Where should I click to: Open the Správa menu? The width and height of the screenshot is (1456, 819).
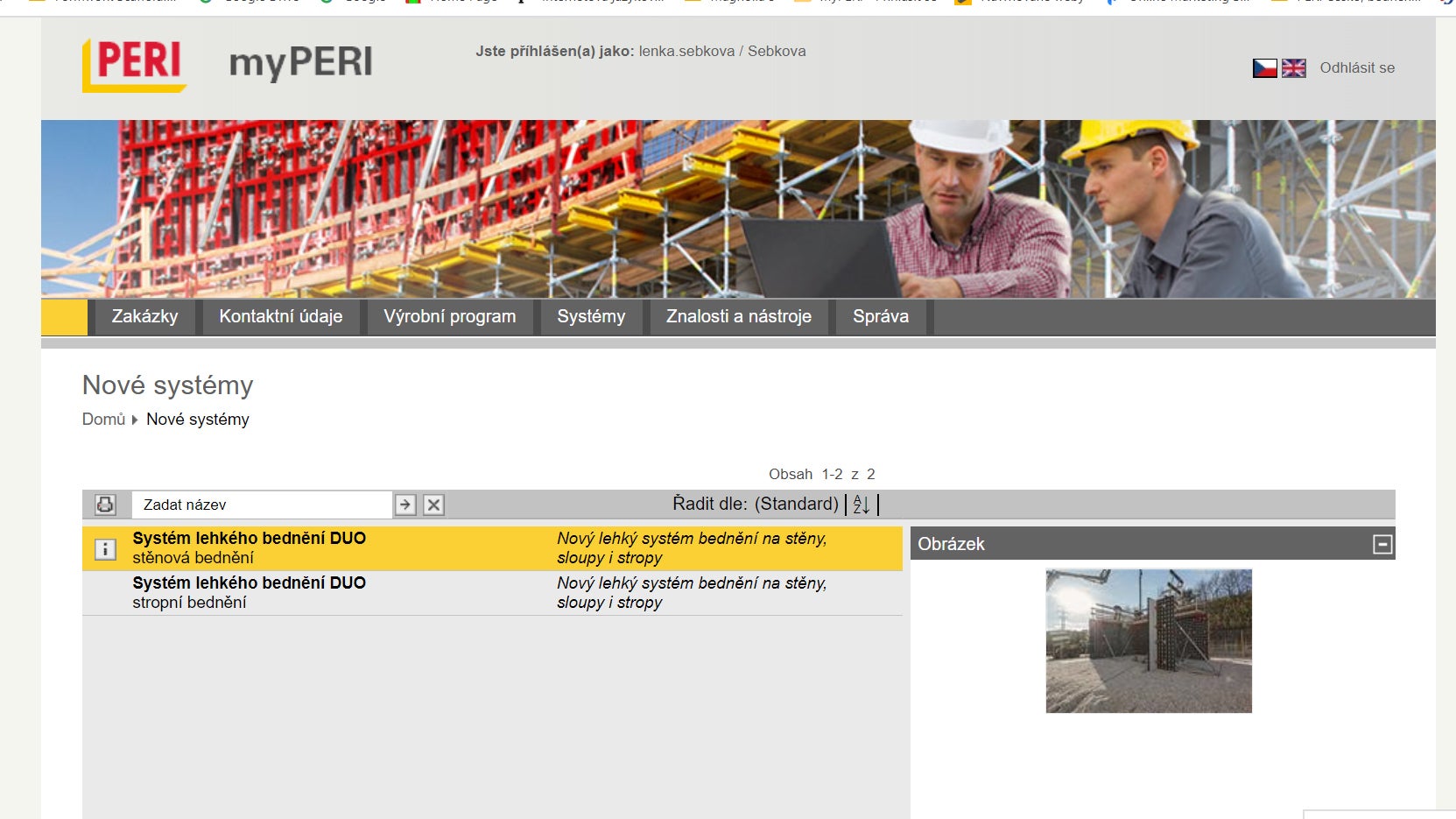[x=880, y=317]
